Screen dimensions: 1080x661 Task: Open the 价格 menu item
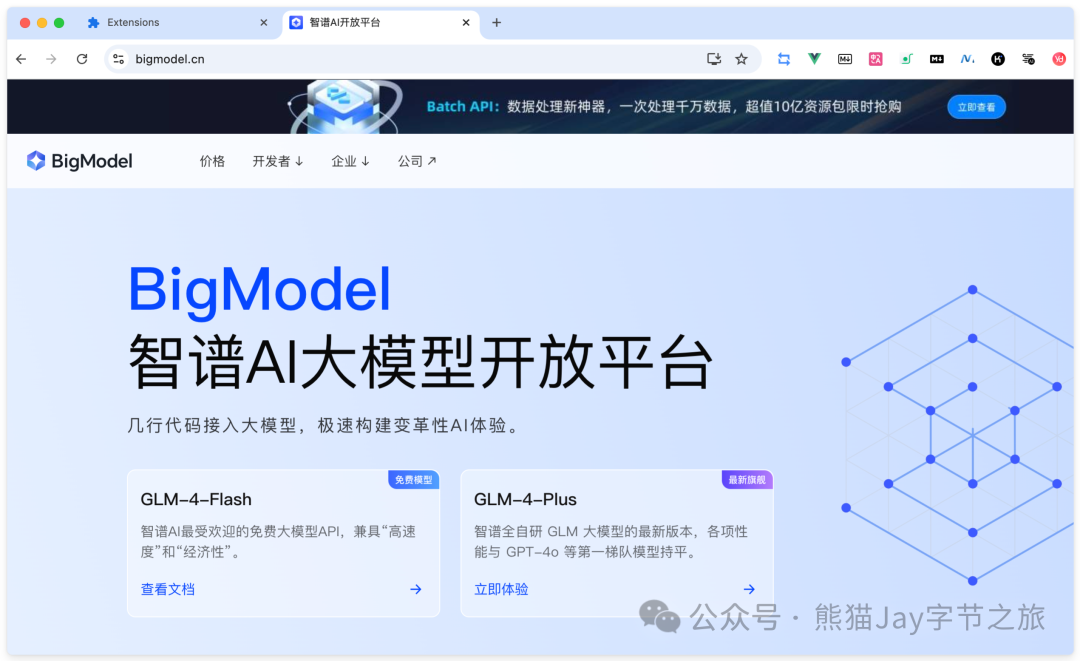[212, 161]
